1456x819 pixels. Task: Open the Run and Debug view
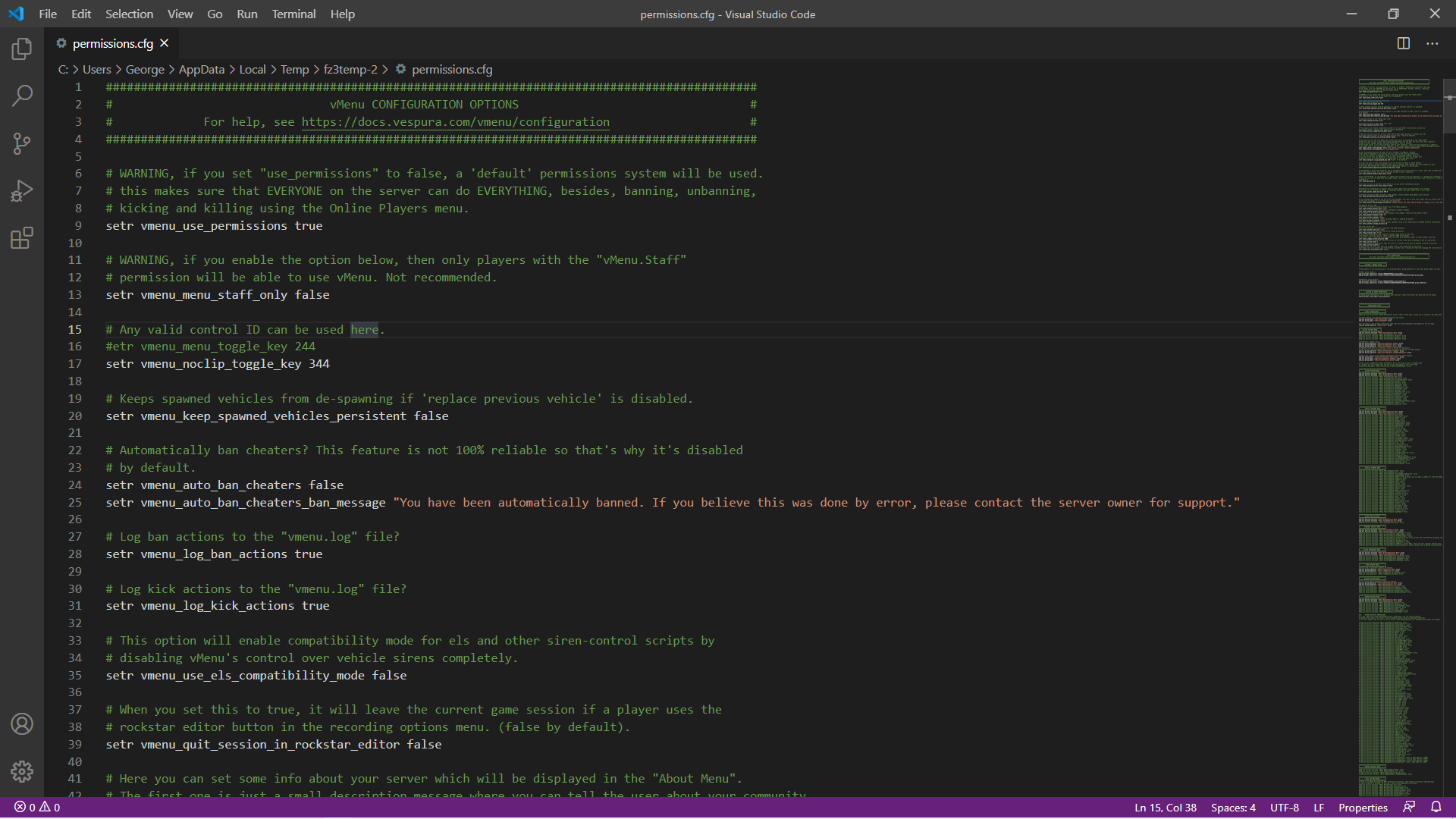pos(22,191)
